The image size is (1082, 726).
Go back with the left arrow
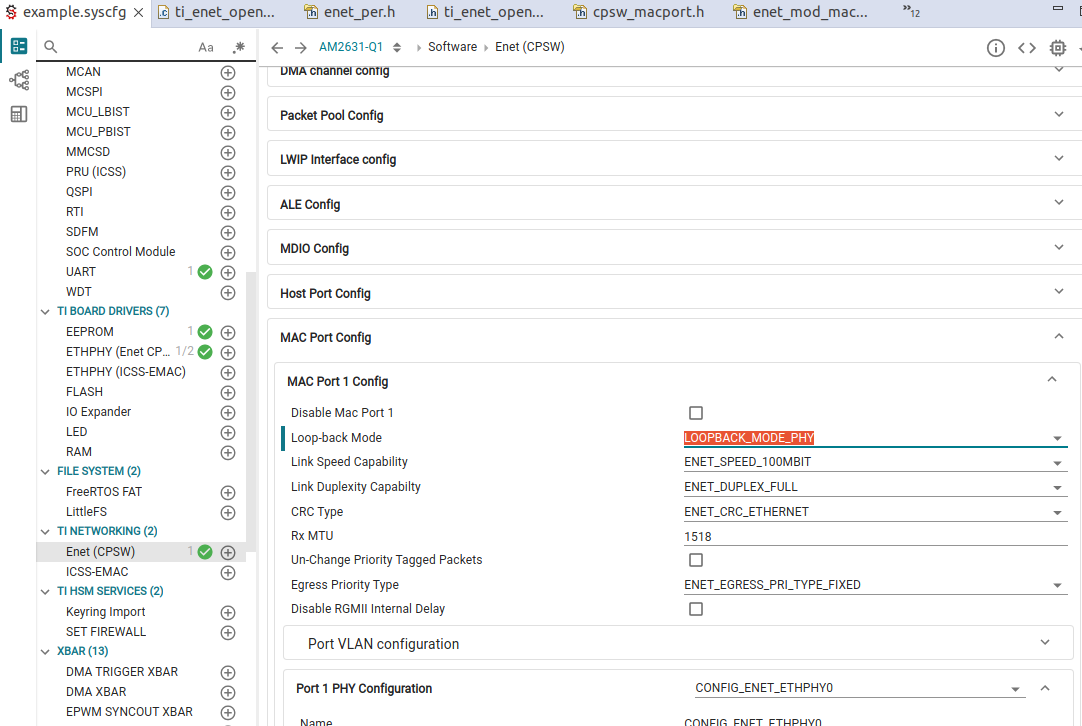277,48
